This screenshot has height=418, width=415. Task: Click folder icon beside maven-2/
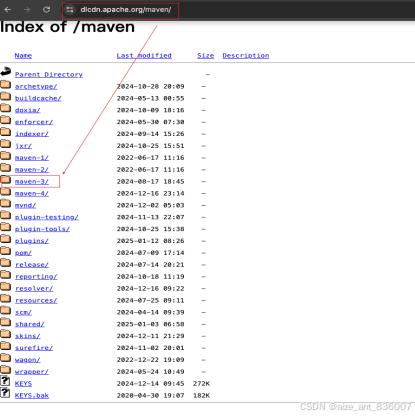pyautogui.click(x=6, y=167)
